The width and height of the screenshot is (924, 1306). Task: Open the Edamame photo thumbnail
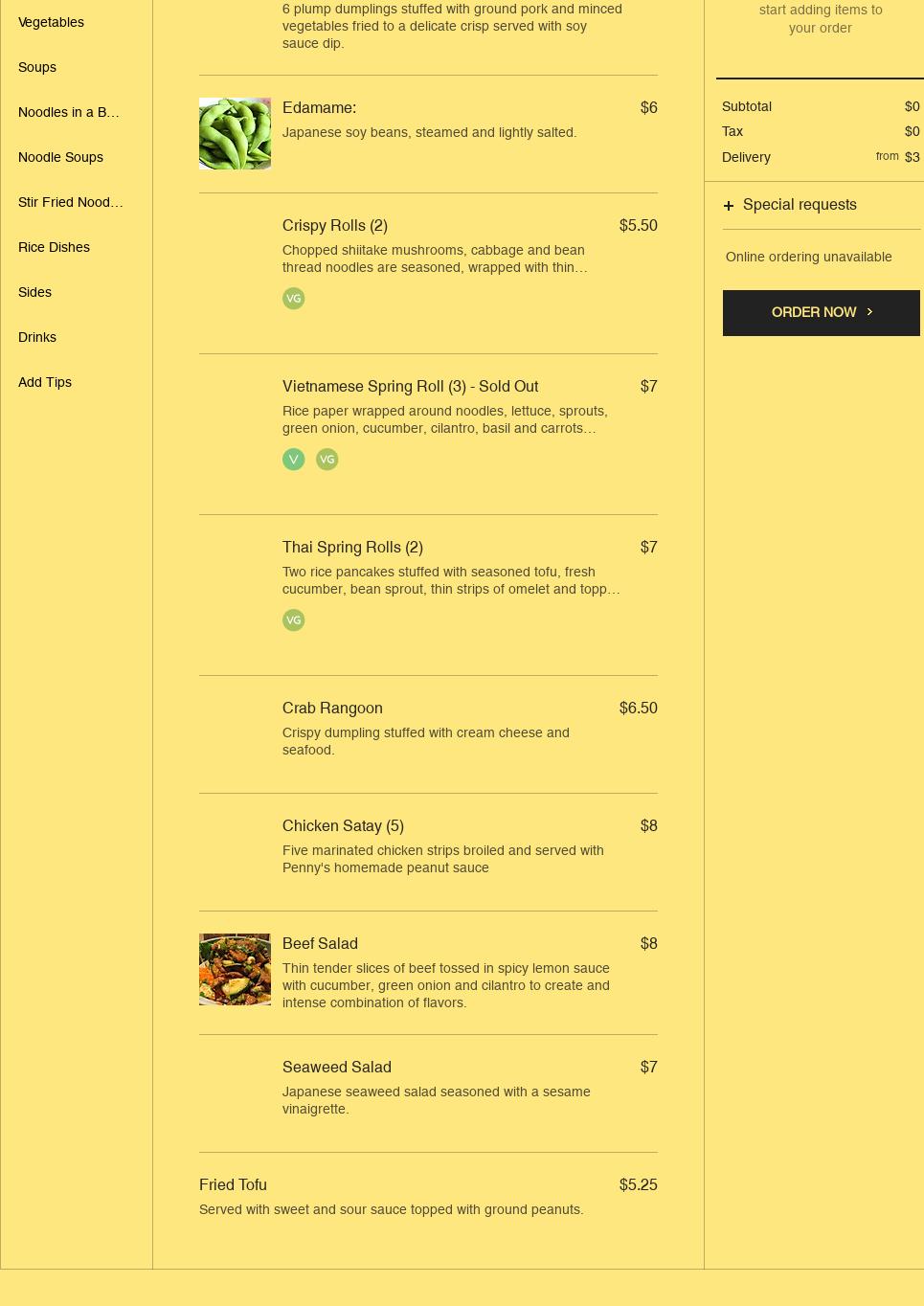[235, 134]
